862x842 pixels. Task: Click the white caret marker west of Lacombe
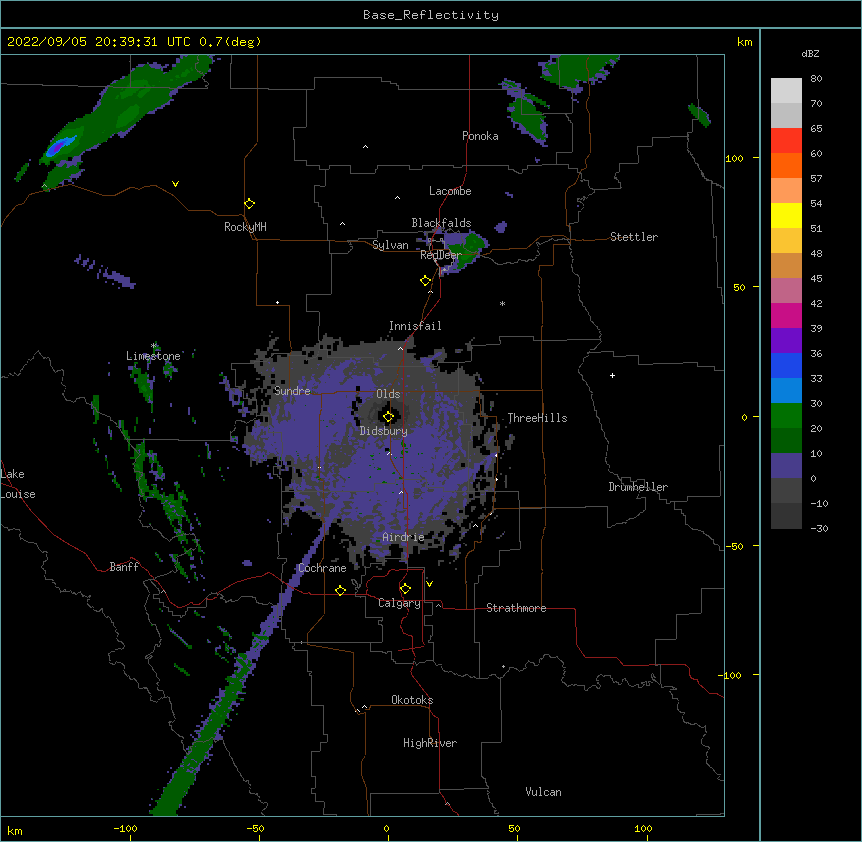click(397, 197)
